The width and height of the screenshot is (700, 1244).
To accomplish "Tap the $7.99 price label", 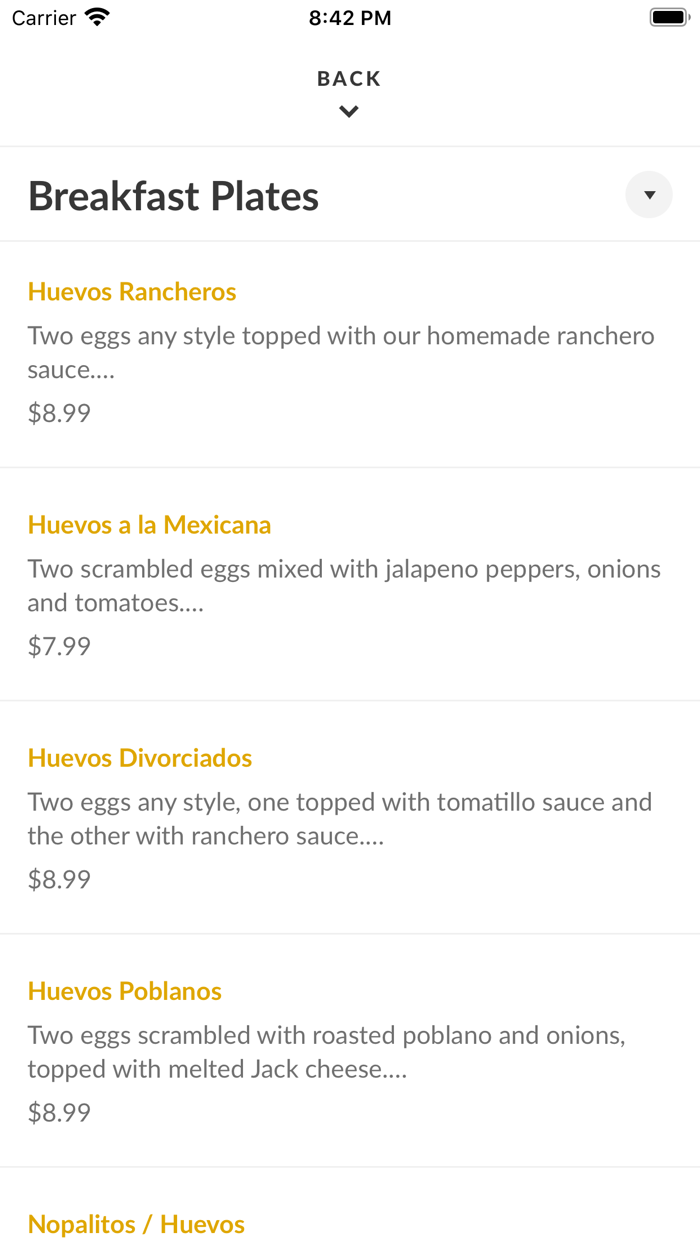I will point(59,645).
